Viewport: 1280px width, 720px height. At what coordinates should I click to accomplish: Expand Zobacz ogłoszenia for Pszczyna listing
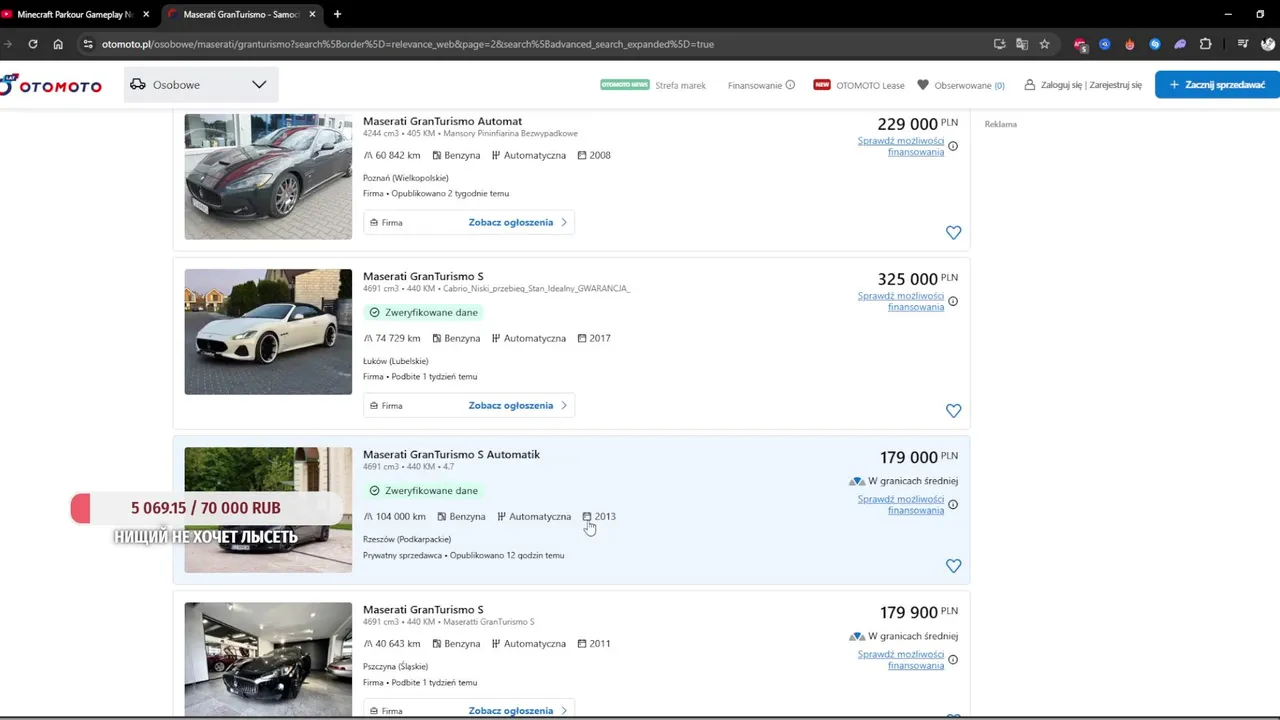(469, 710)
